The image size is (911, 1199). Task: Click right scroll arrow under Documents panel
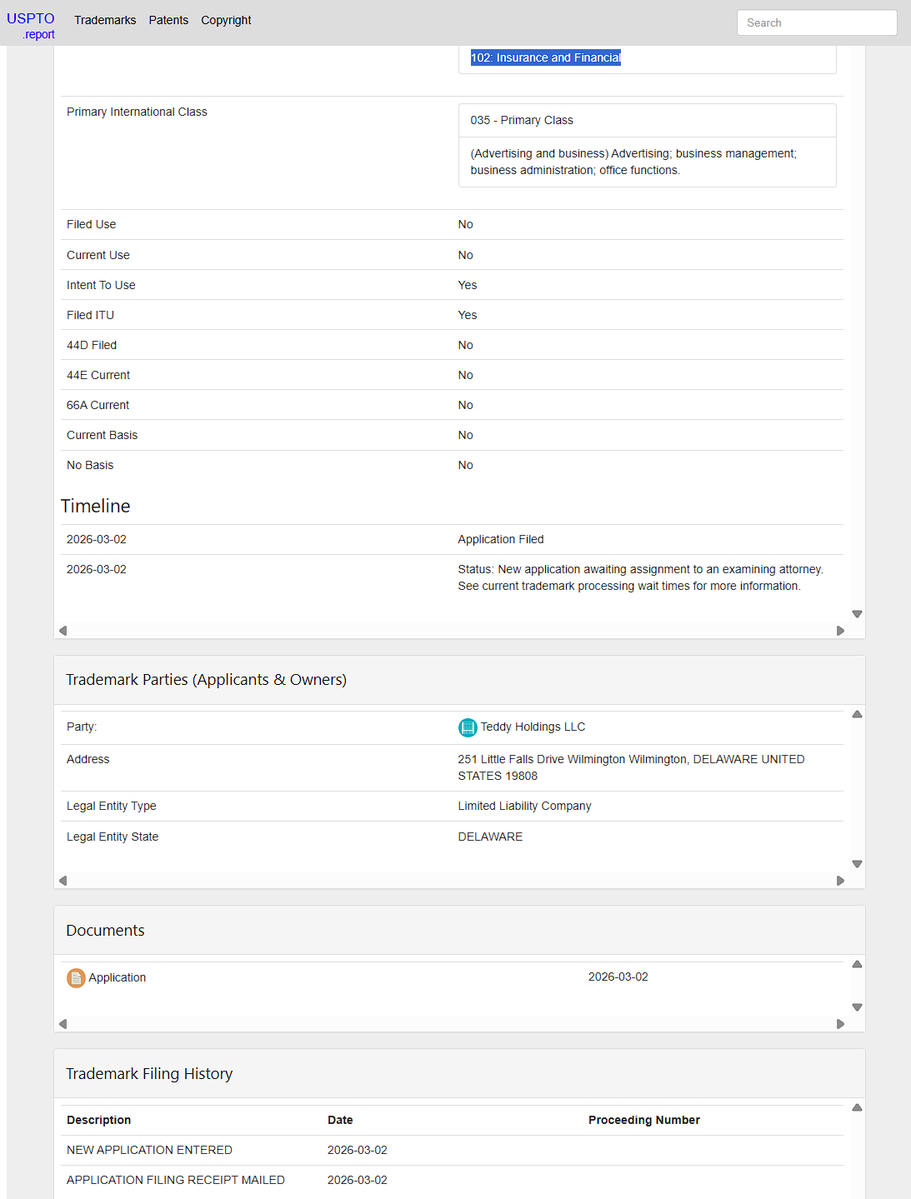tap(841, 1024)
